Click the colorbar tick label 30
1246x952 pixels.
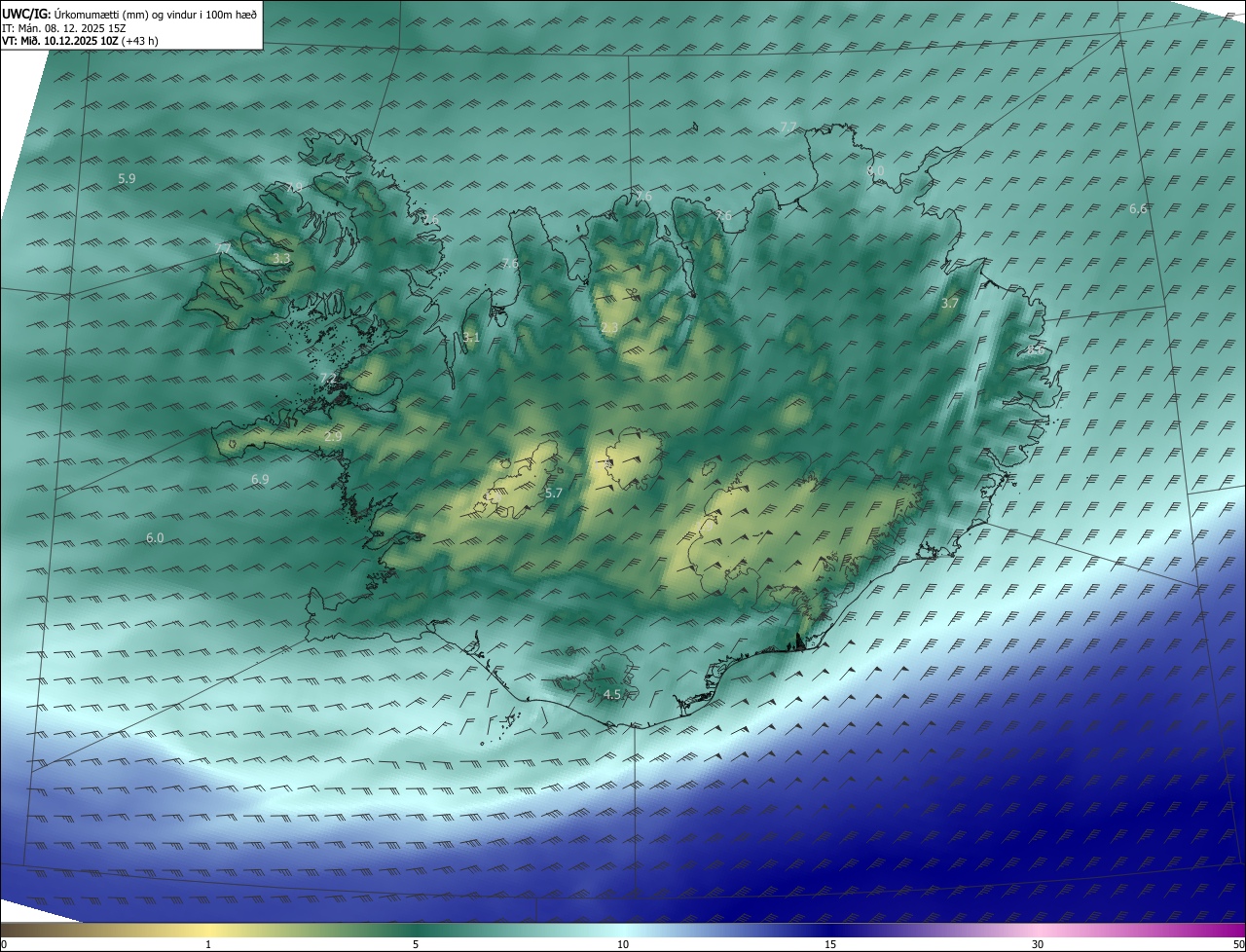1038,944
